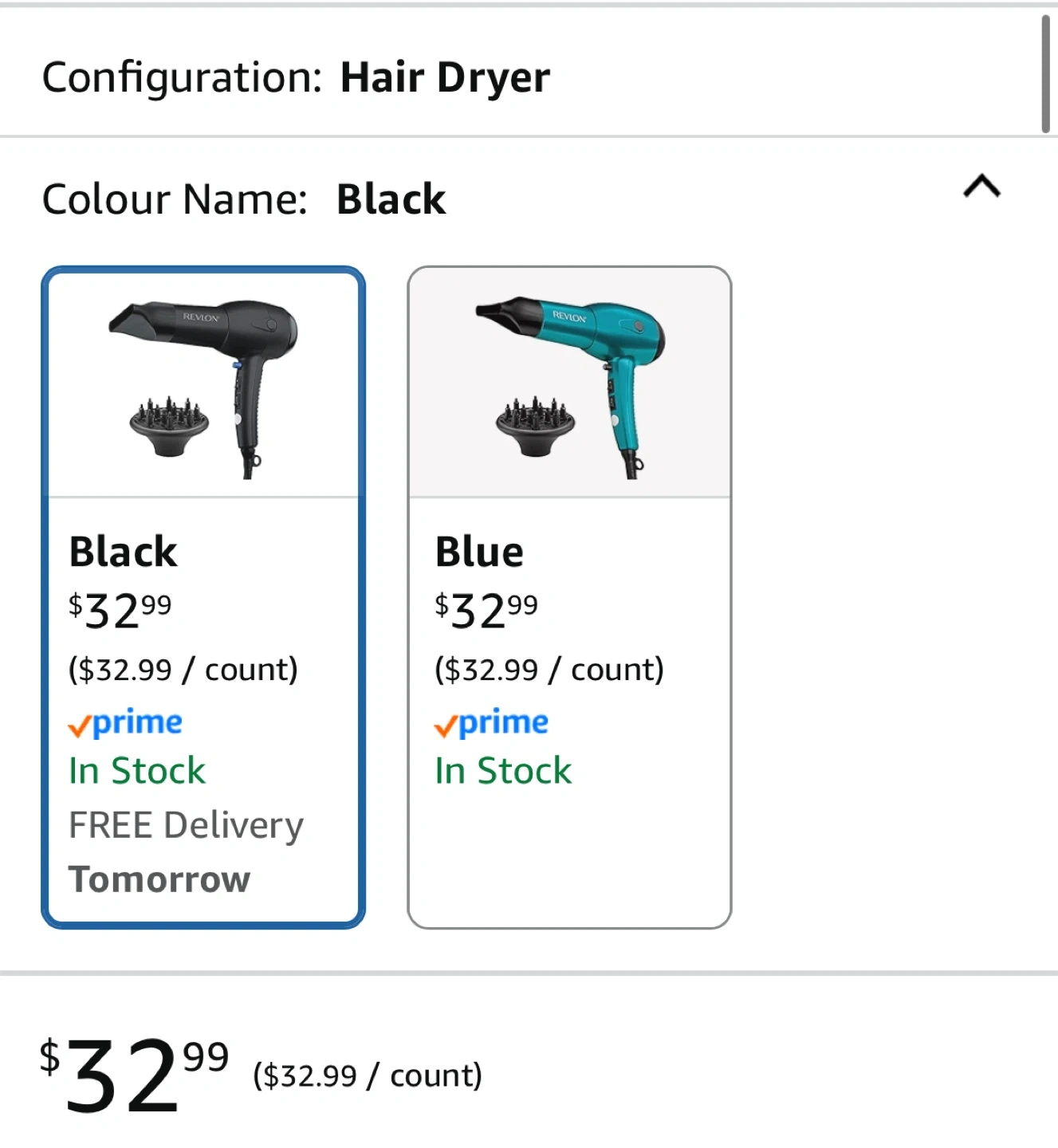Select the Black hair dryer thumbnail
Screen dimensions: 1058x1148
click(203, 385)
